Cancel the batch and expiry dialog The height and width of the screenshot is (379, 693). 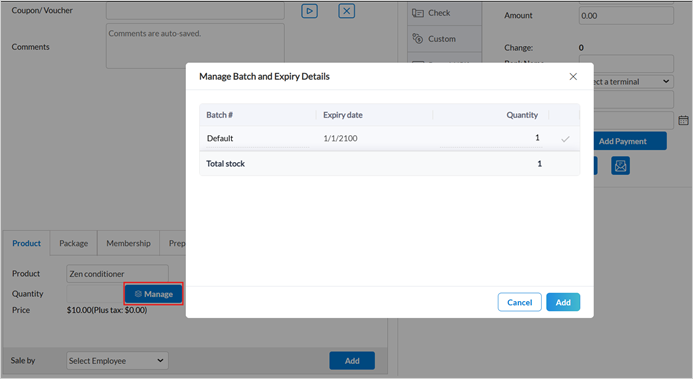coord(519,302)
